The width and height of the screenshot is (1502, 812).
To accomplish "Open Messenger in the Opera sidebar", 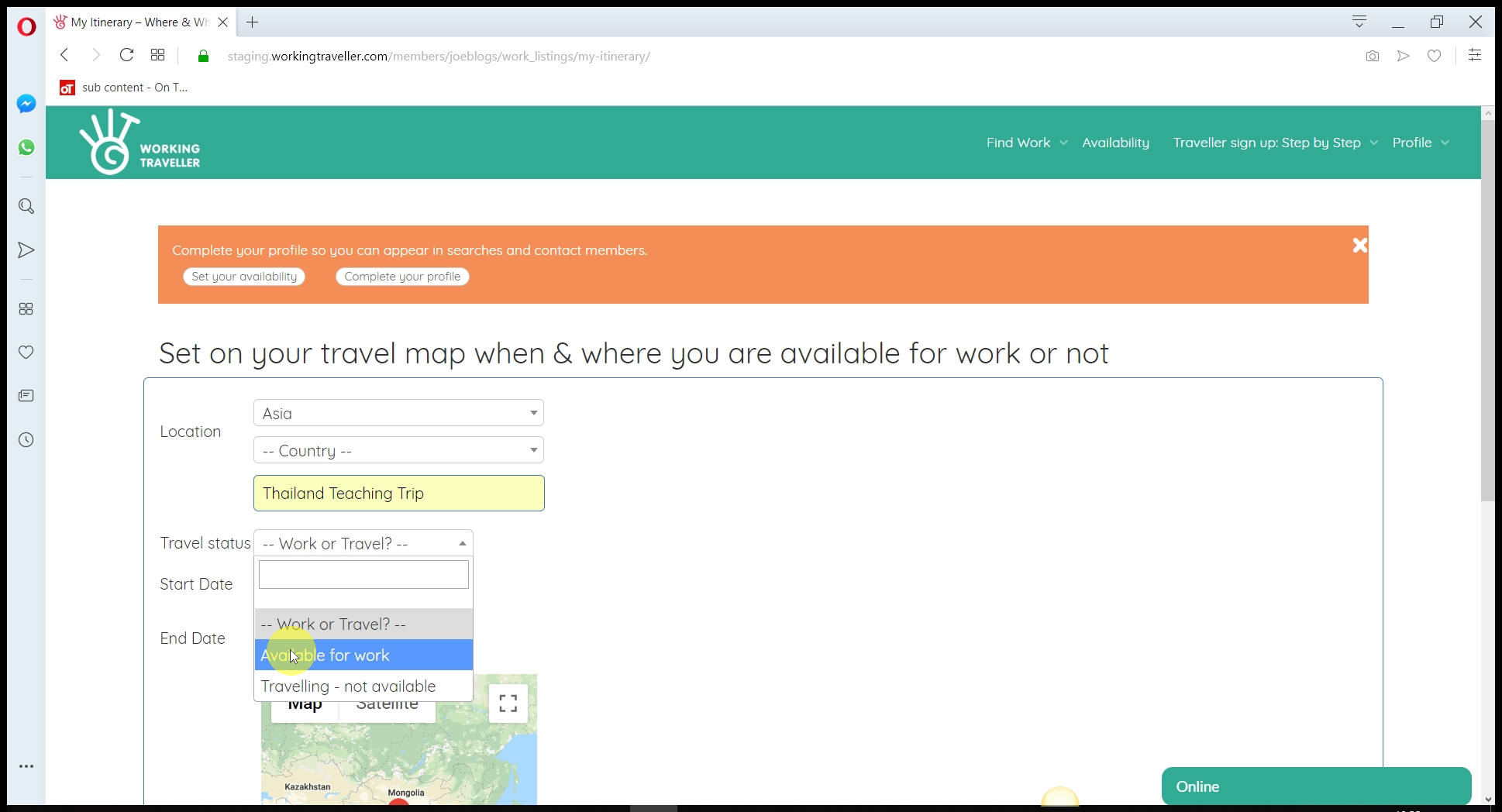I will 26,104.
